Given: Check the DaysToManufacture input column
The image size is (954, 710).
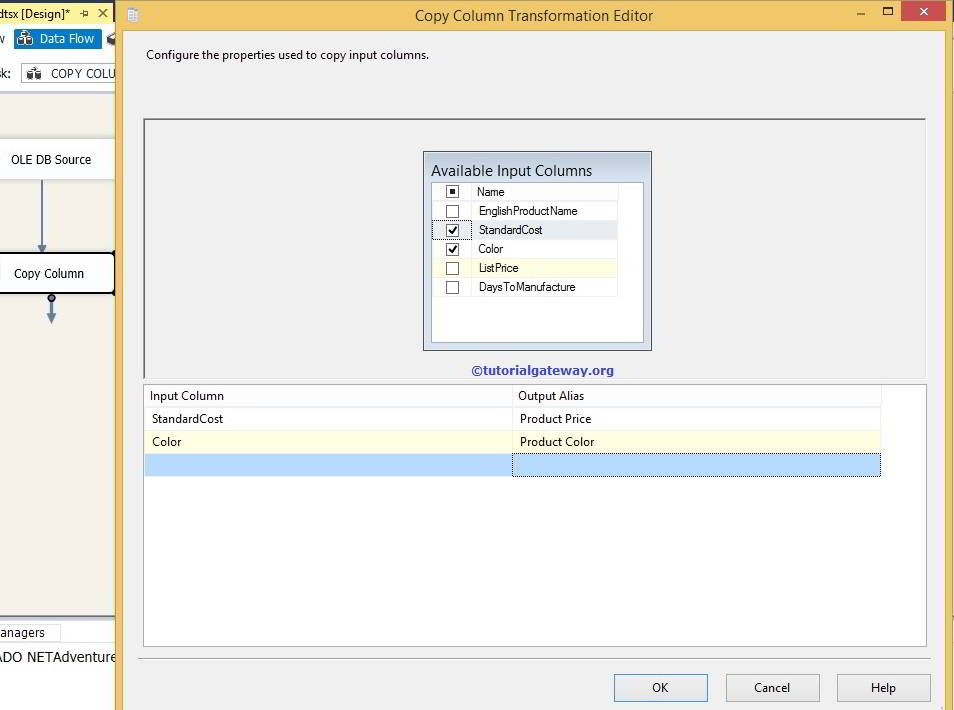Looking at the screenshot, I should point(452,287).
